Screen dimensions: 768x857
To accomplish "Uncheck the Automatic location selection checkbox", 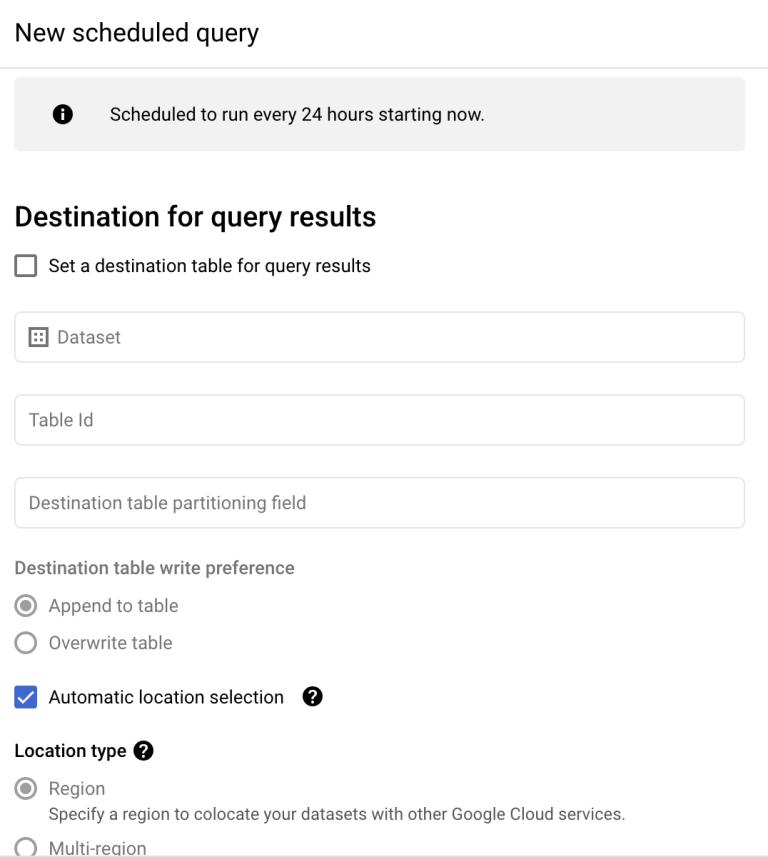I will tap(26, 698).
